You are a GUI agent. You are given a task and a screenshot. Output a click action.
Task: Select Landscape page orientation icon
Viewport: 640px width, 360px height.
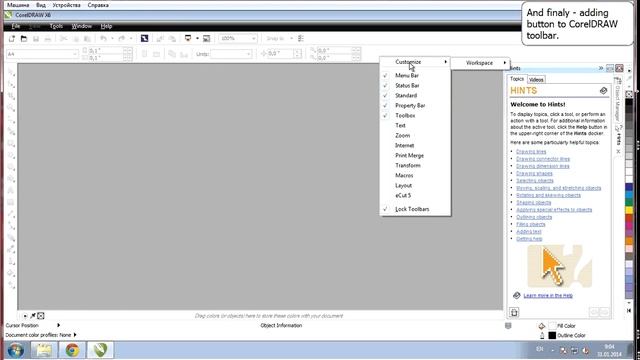click(156, 54)
